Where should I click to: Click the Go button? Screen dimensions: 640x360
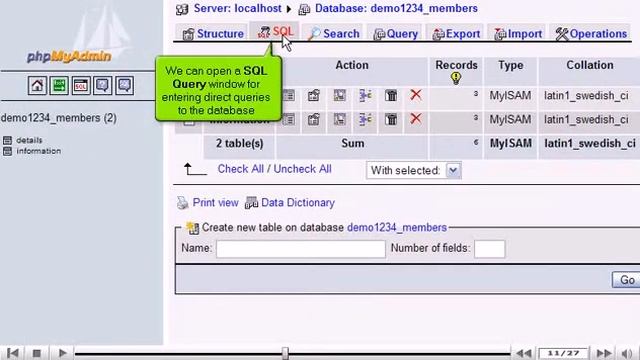[627, 280]
